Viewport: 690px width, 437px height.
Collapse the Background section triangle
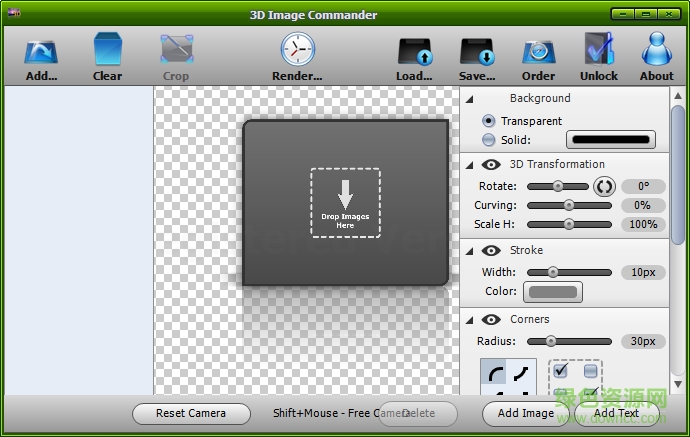click(470, 99)
